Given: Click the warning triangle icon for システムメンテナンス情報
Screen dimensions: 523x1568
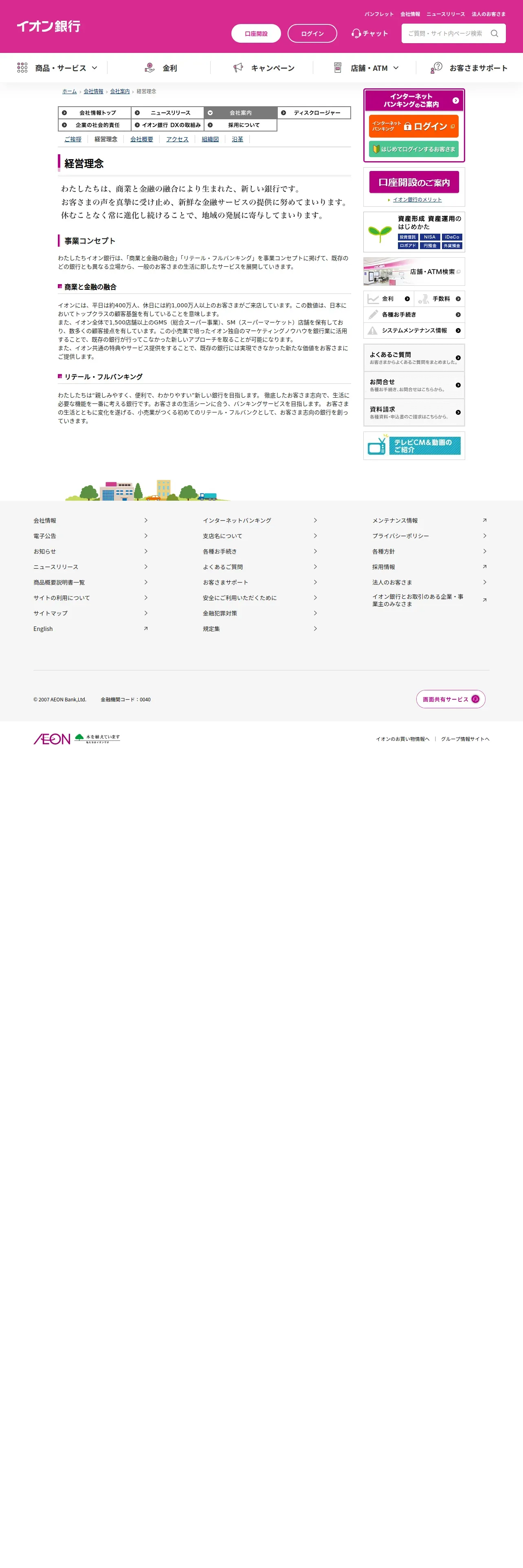Looking at the screenshot, I should pyautogui.click(x=373, y=331).
